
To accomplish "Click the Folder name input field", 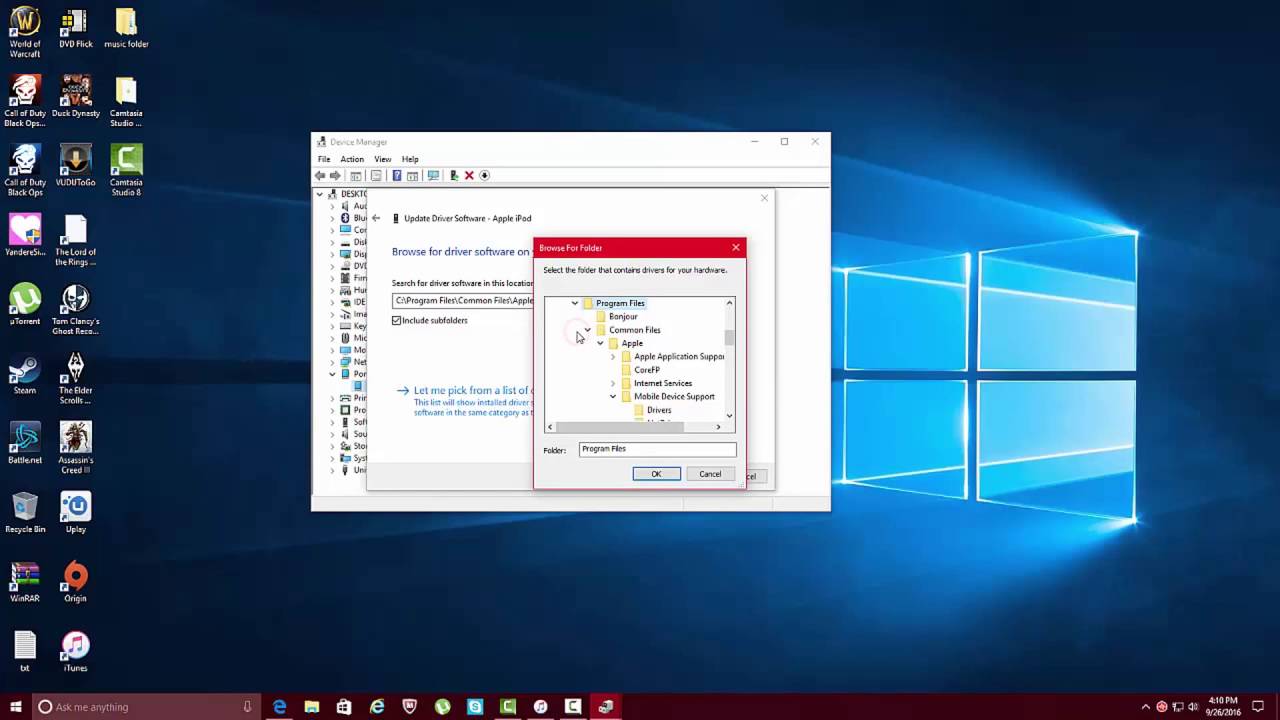I will (x=657, y=449).
